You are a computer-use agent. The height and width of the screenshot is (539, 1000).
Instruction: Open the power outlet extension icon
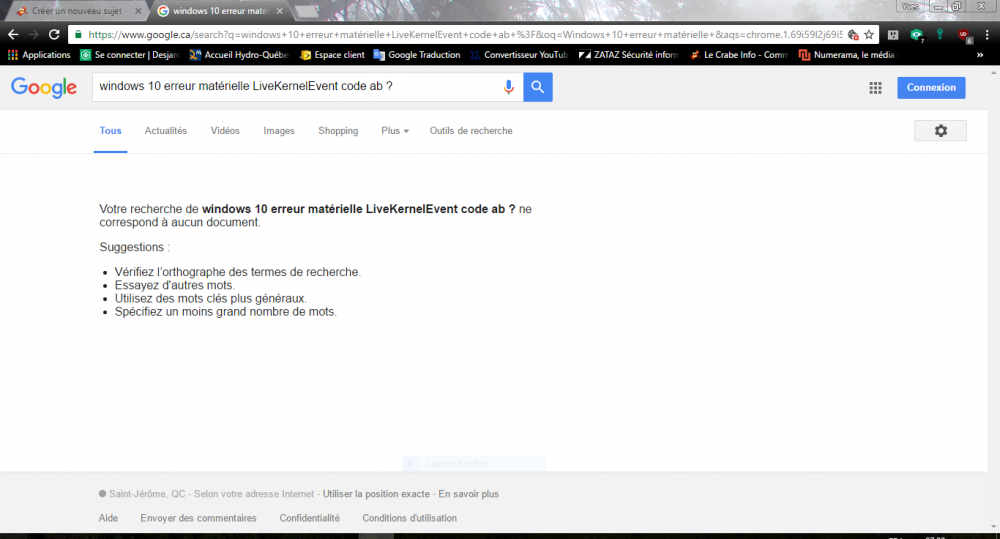893,34
